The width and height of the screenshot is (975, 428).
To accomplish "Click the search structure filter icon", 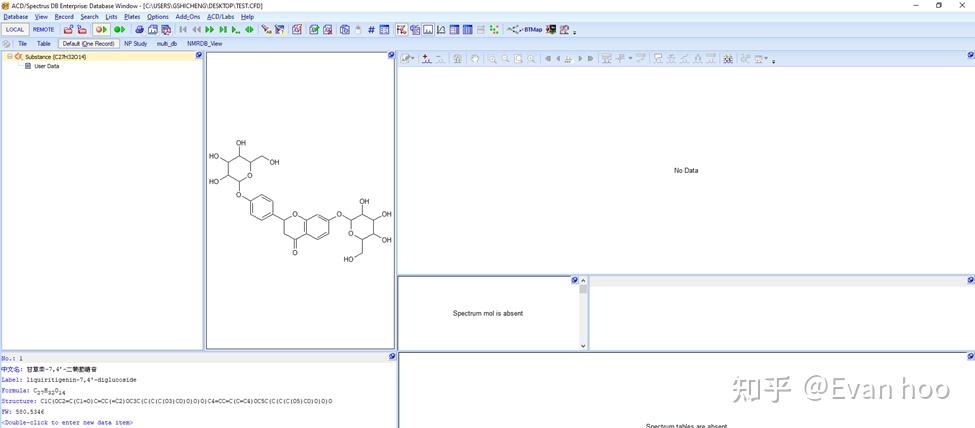I will tap(280, 29).
